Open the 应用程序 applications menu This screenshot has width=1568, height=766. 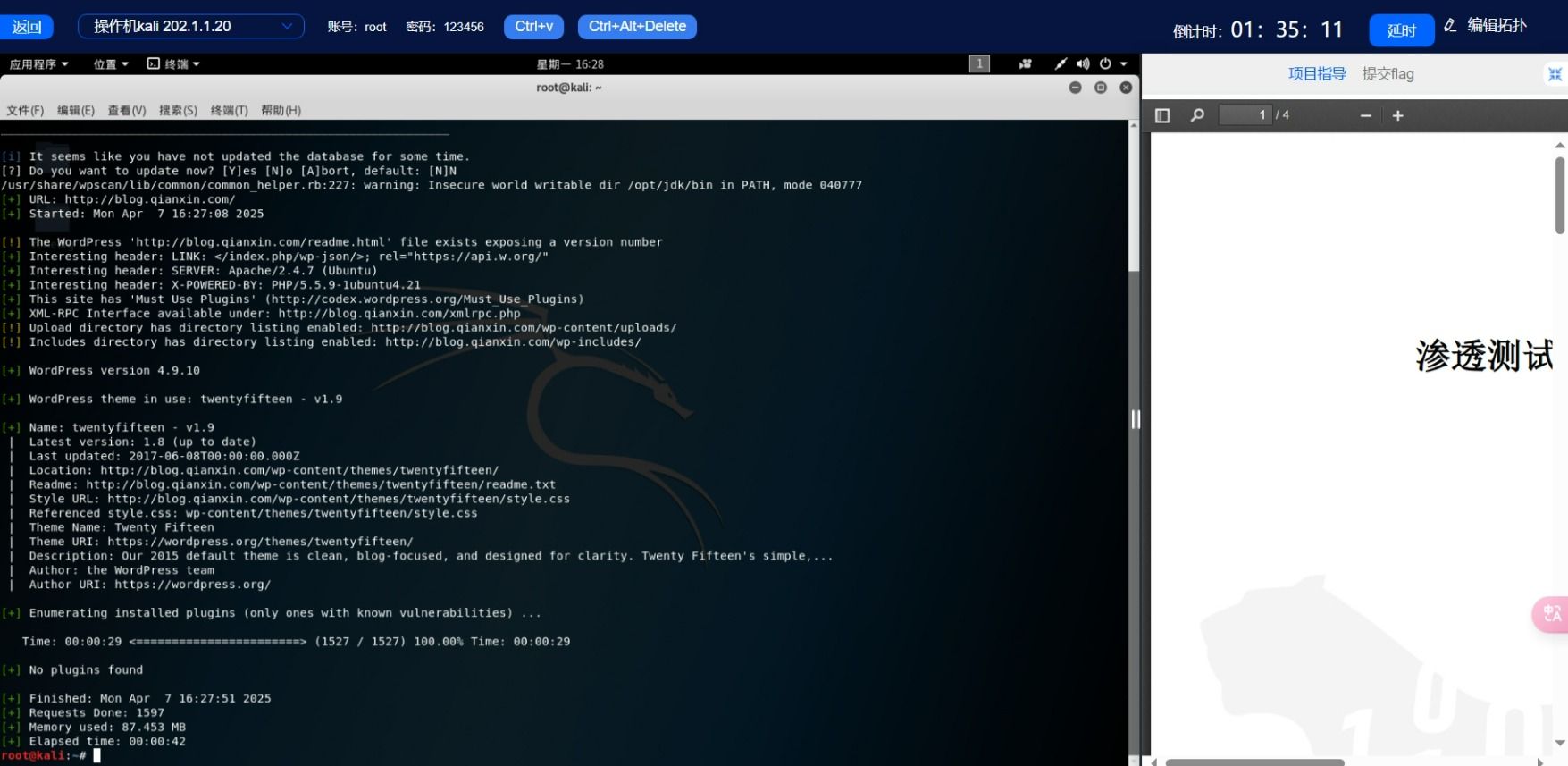(38, 64)
